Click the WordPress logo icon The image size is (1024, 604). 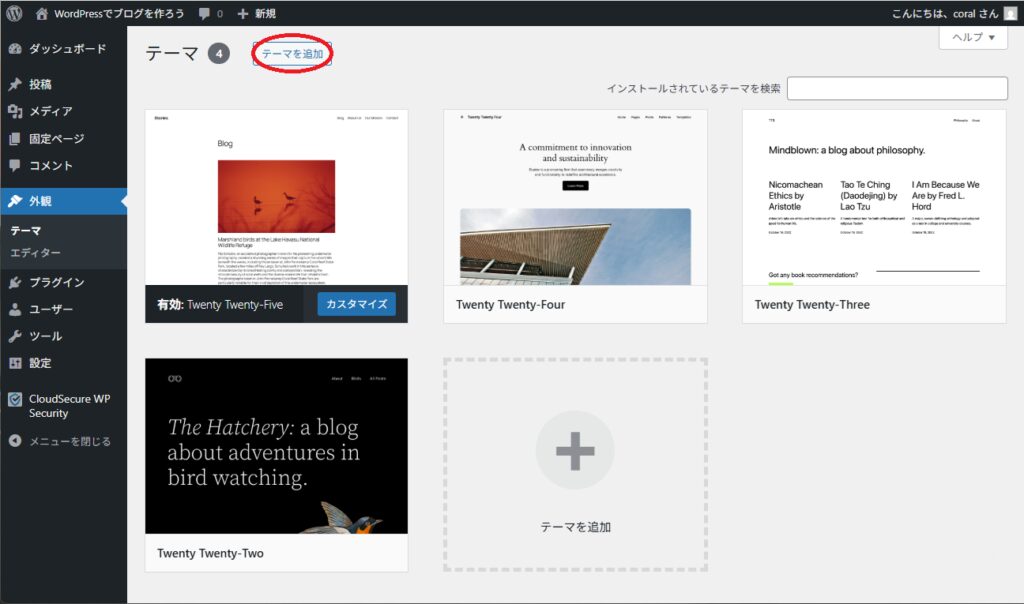pyautogui.click(x=15, y=14)
